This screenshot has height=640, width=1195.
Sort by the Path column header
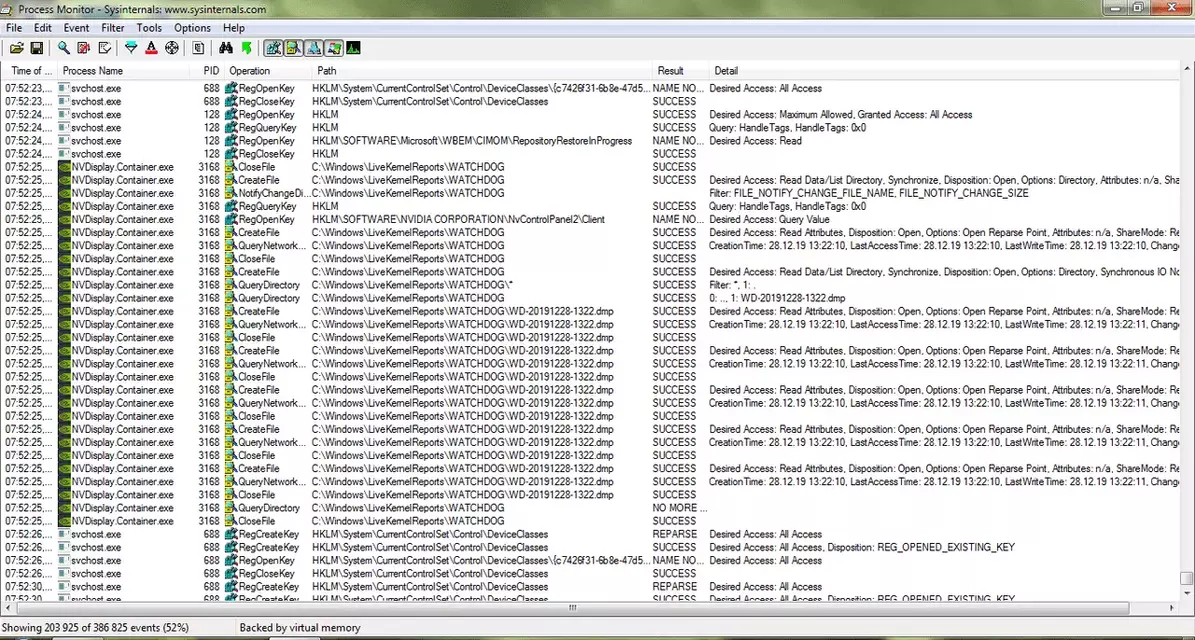(x=482, y=71)
